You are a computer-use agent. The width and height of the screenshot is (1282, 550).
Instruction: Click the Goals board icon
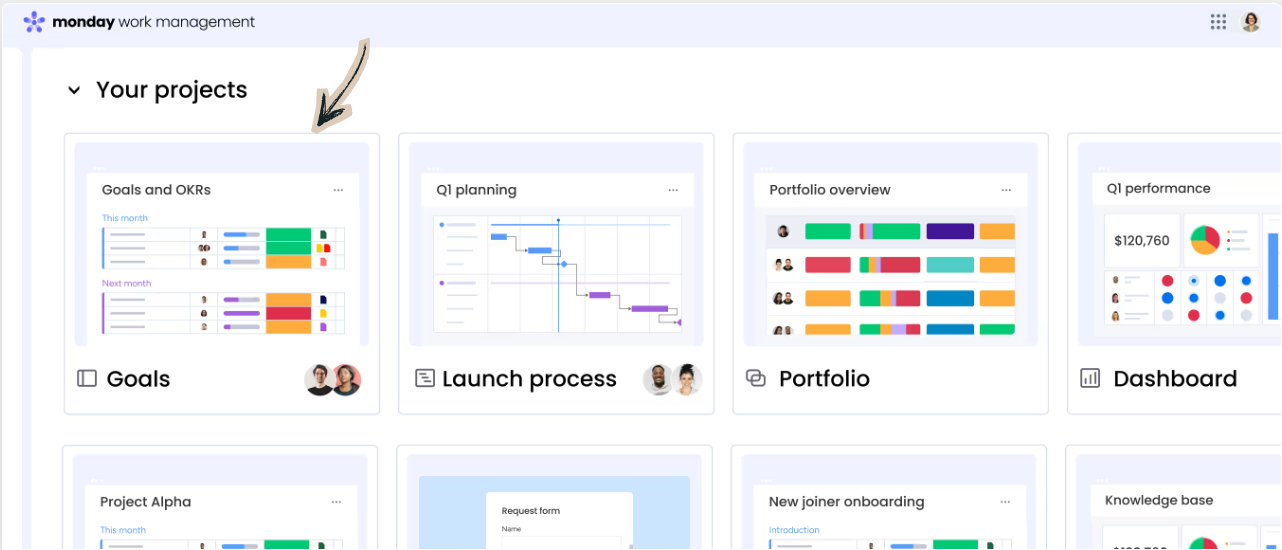(87, 379)
